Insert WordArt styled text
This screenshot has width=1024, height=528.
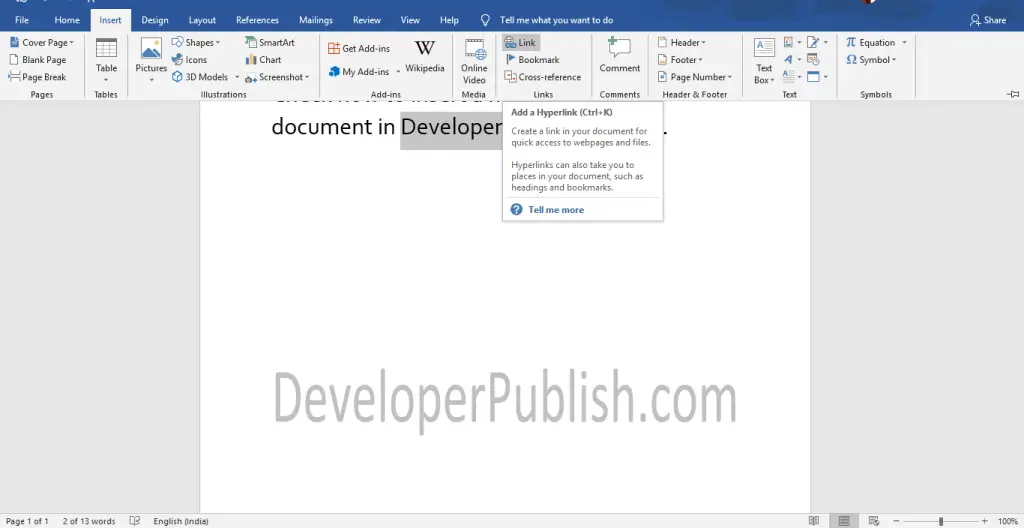[792, 59]
